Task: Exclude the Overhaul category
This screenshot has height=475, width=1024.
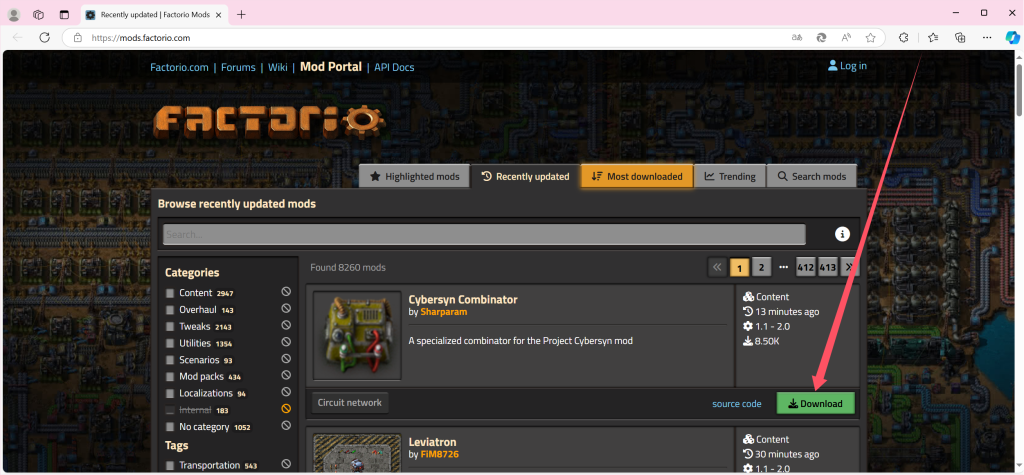Action: (286, 309)
